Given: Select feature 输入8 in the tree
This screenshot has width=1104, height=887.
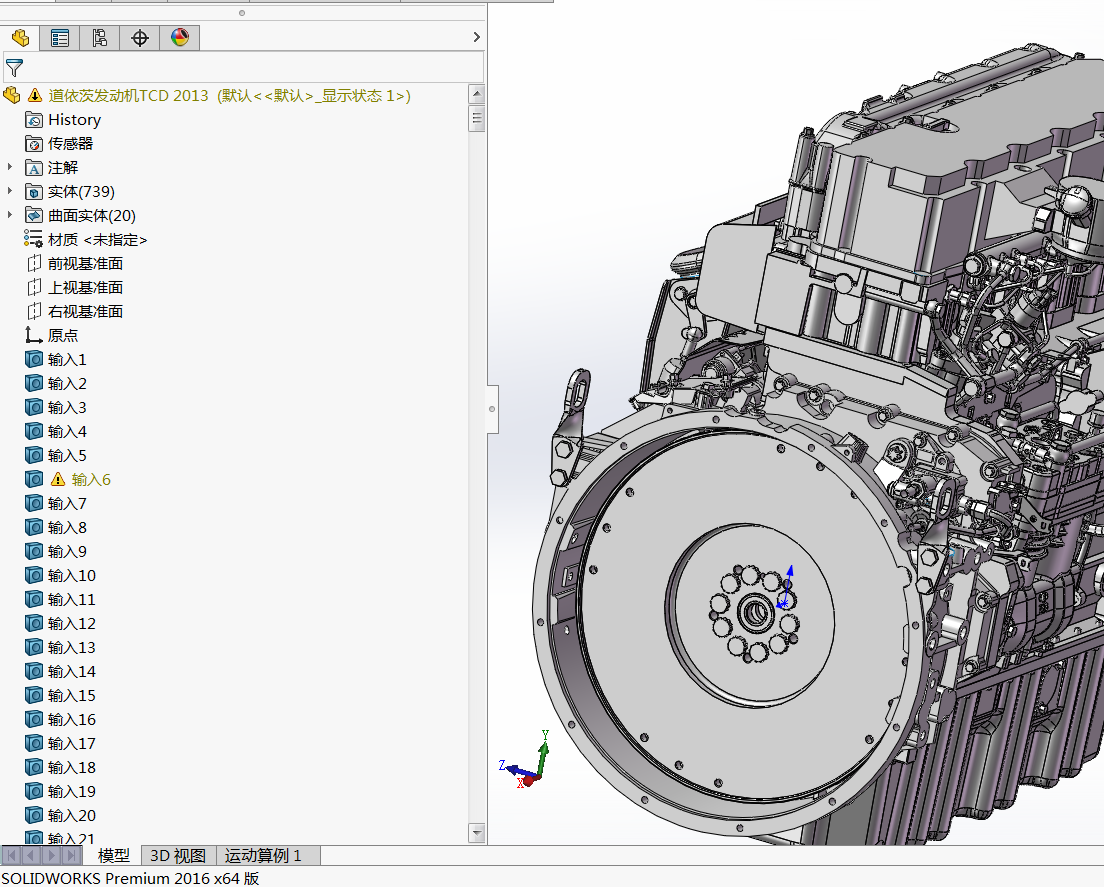Looking at the screenshot, I should click(67, 527).
